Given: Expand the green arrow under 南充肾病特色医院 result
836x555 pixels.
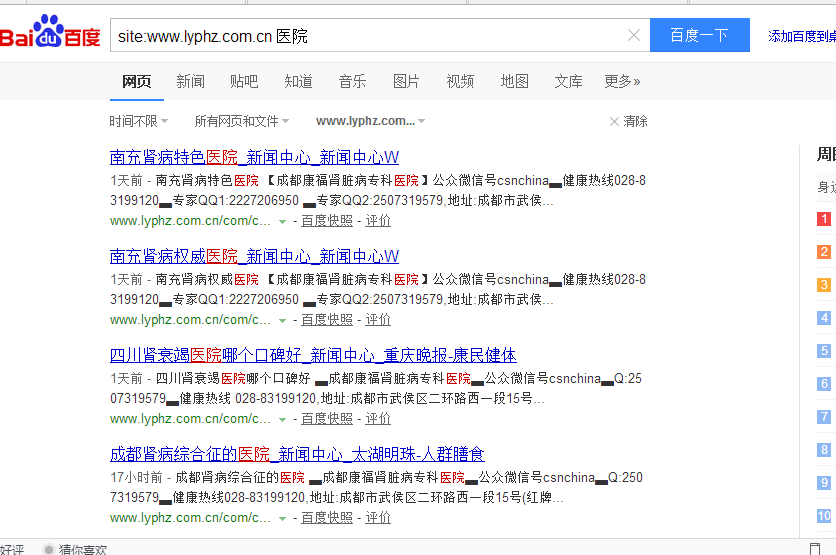Looking at the screenshot, I should pyautogui.click(x=283, y=221).
